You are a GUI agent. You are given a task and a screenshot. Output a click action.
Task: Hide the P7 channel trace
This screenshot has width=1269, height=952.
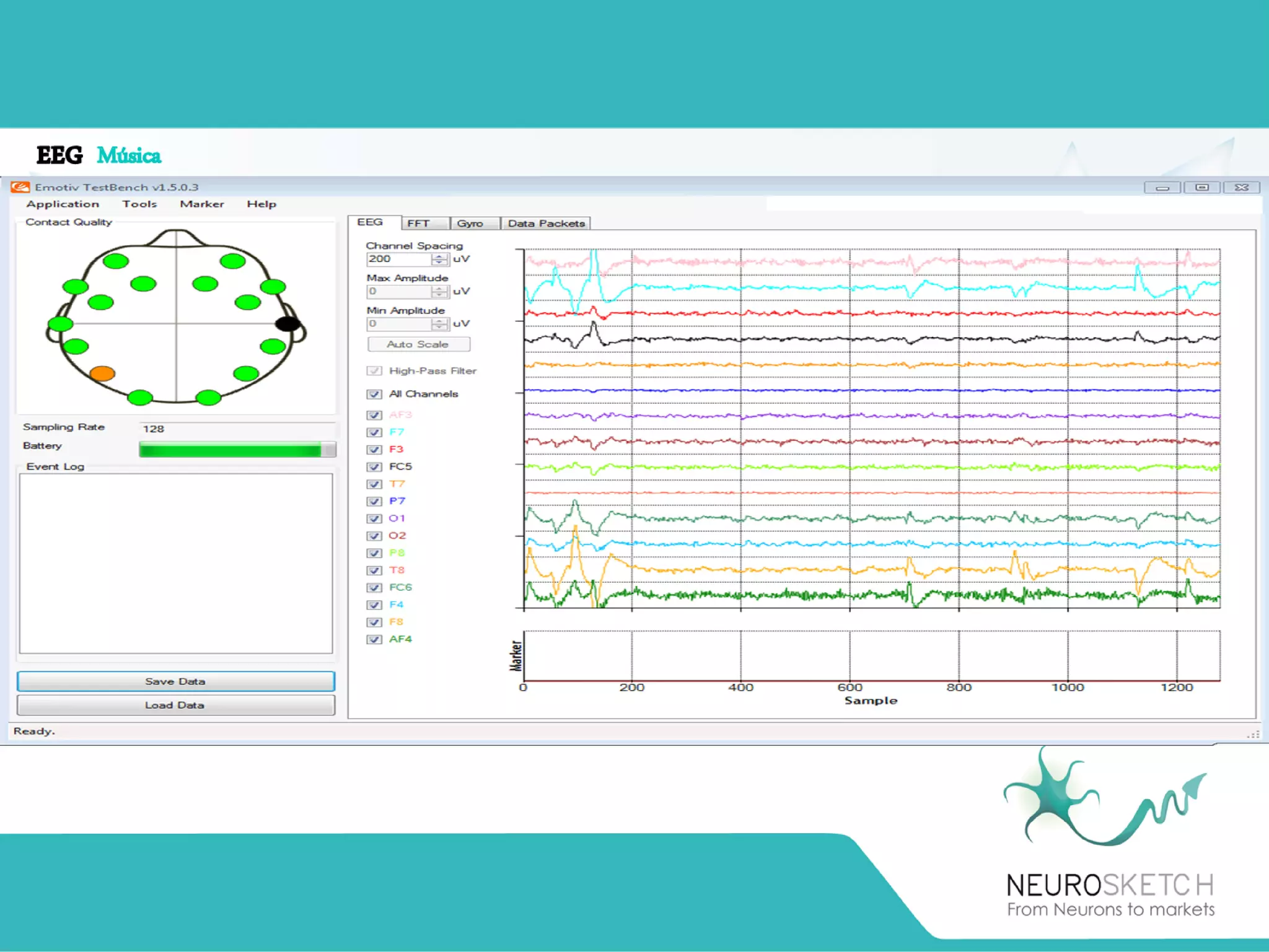tap(374, 501)
